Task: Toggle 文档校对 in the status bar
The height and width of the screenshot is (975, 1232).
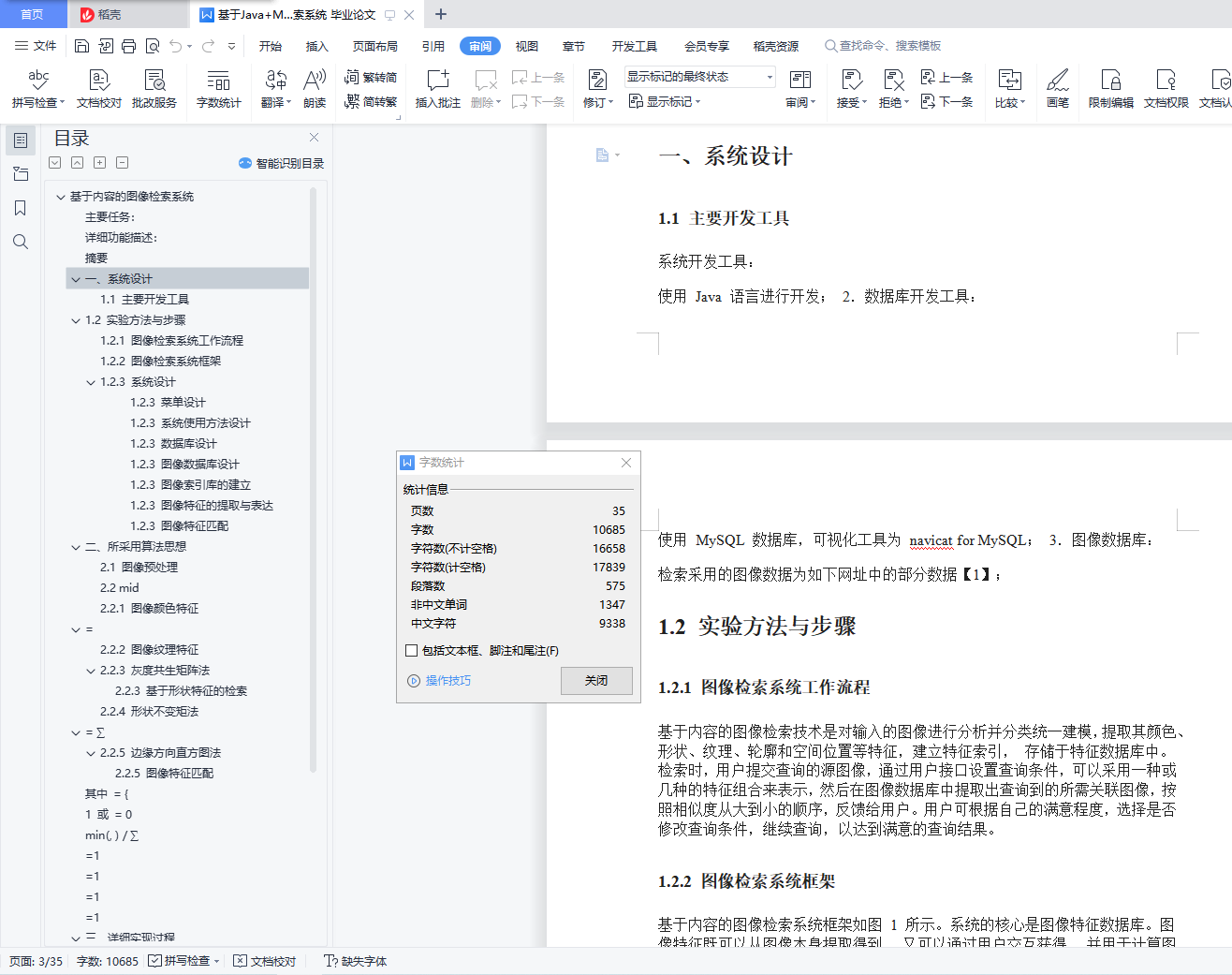Action: click(x=264, y=961)
